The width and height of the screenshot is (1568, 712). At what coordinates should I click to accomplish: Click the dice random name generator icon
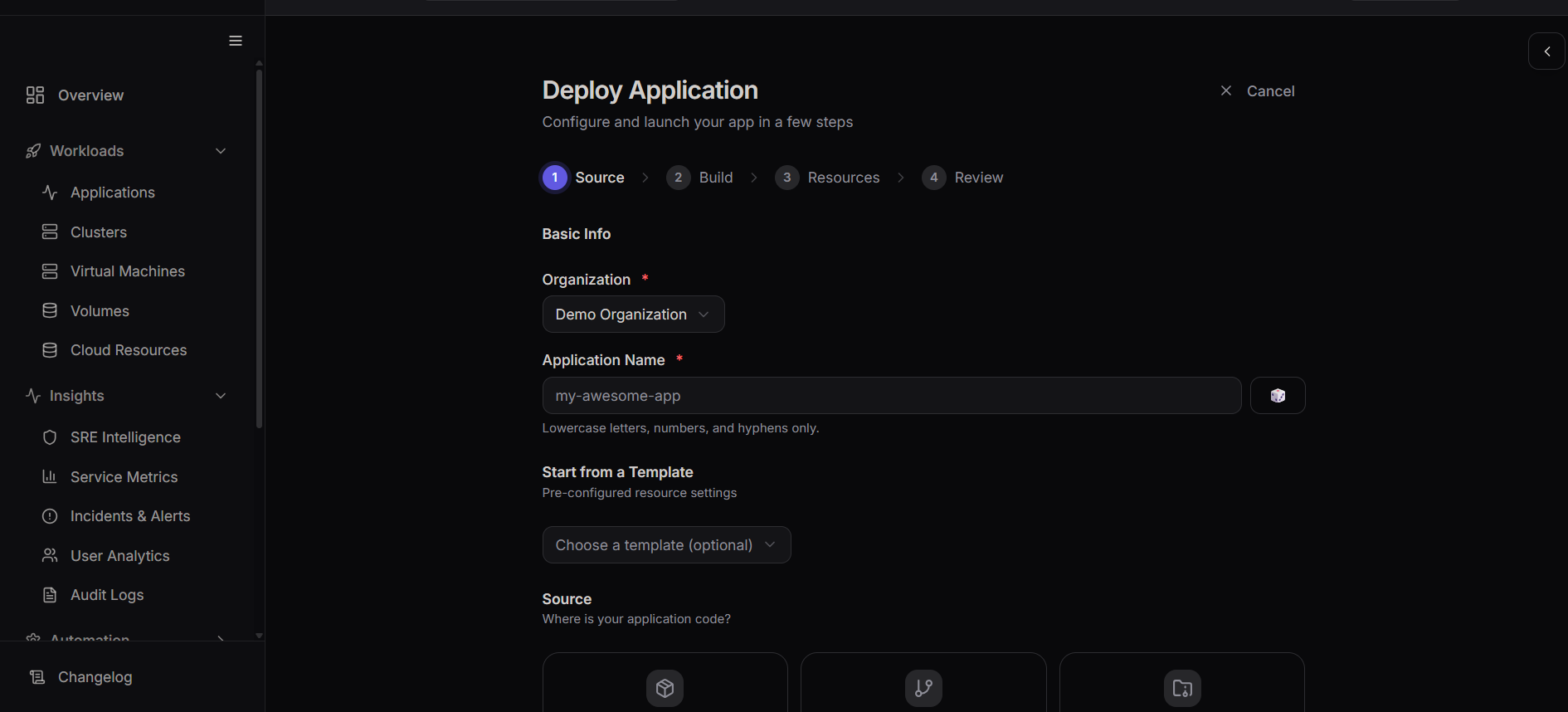1277,396
